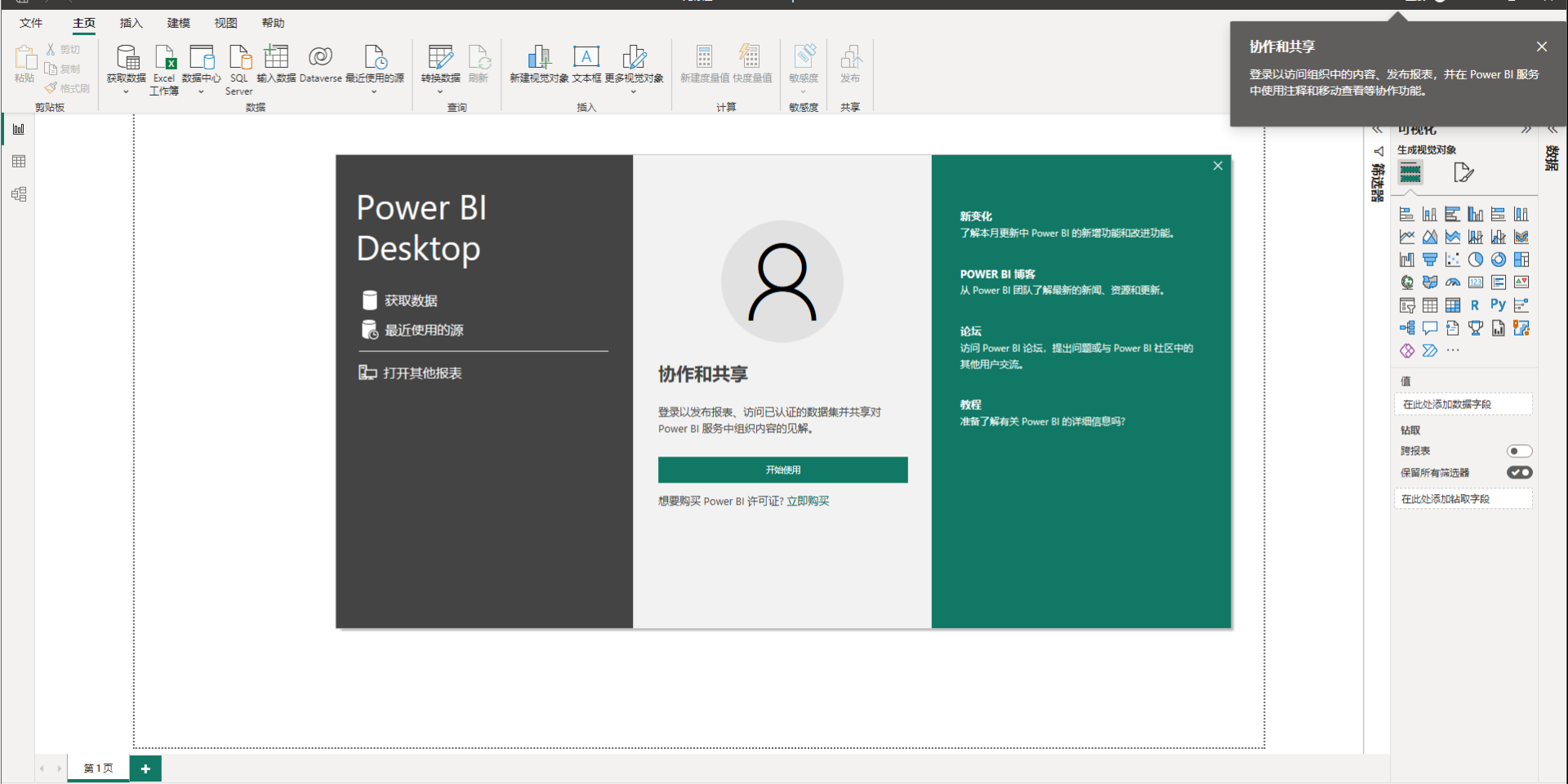Image resolution: width=1568 pixels, height=784 pixels.
Task: Expand the 筛选器 pane chevron
Action: 1377,131
